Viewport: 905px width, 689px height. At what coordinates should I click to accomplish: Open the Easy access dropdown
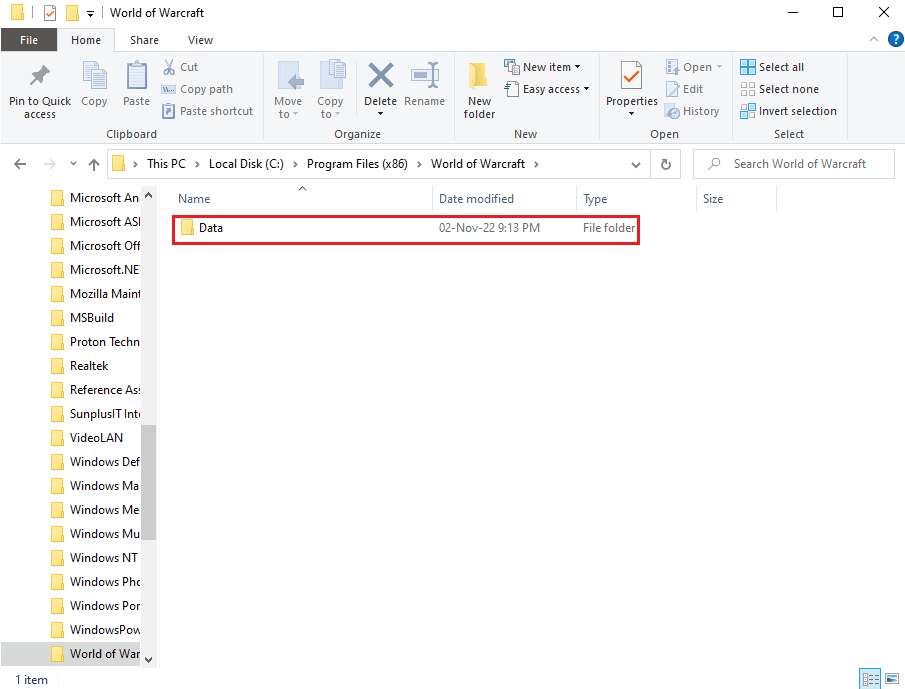547,89
